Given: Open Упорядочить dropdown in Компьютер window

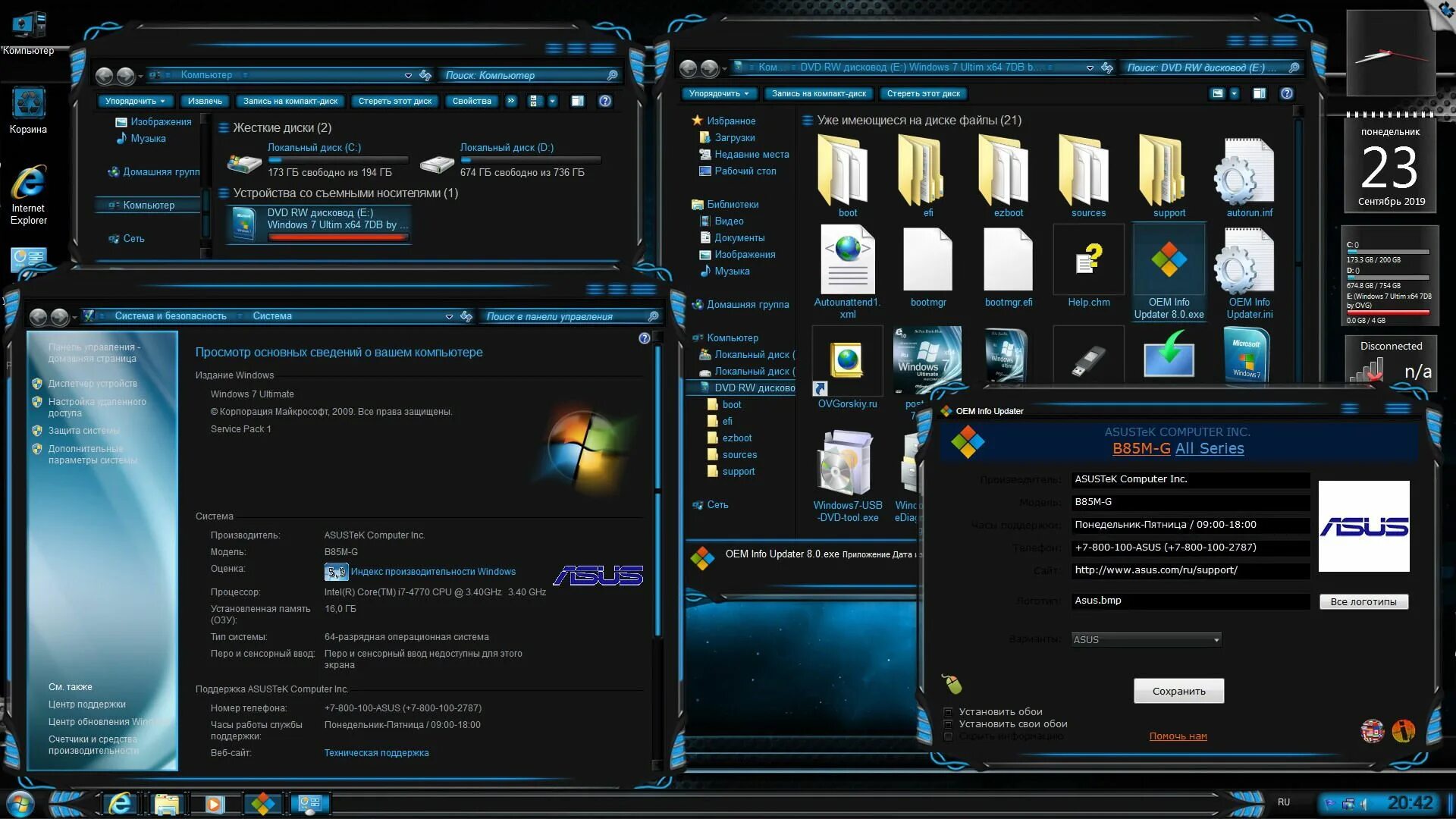Looking at the screenshot, I should tap(135, 101).
